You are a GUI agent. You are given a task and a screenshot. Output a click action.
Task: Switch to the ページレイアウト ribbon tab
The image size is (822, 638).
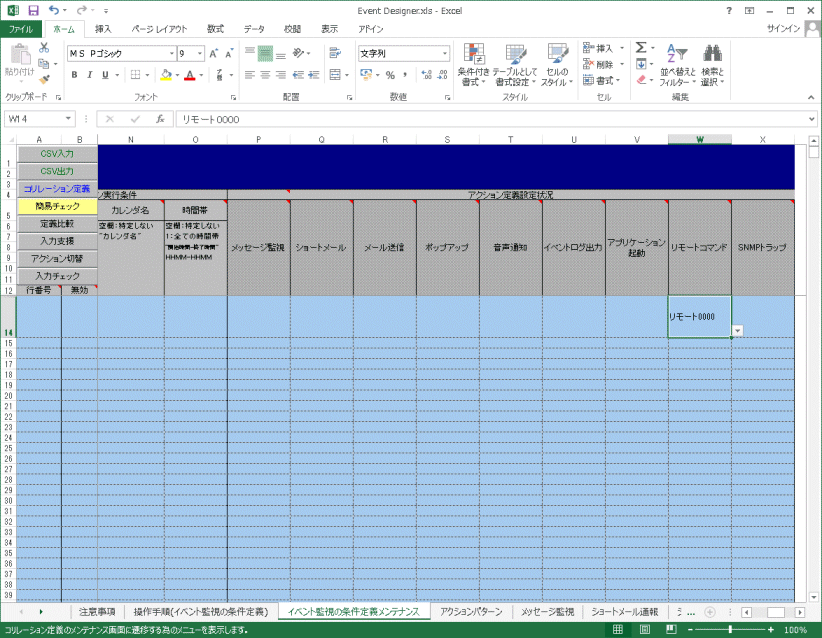coord(159,29)
